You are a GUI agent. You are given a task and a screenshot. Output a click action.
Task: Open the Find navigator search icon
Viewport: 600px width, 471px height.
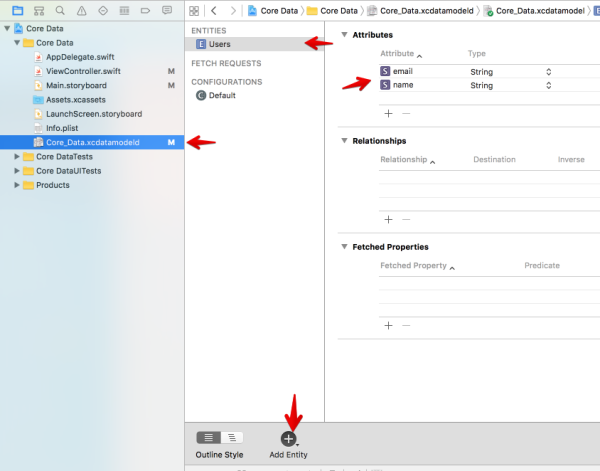click(x=61, y=10)
